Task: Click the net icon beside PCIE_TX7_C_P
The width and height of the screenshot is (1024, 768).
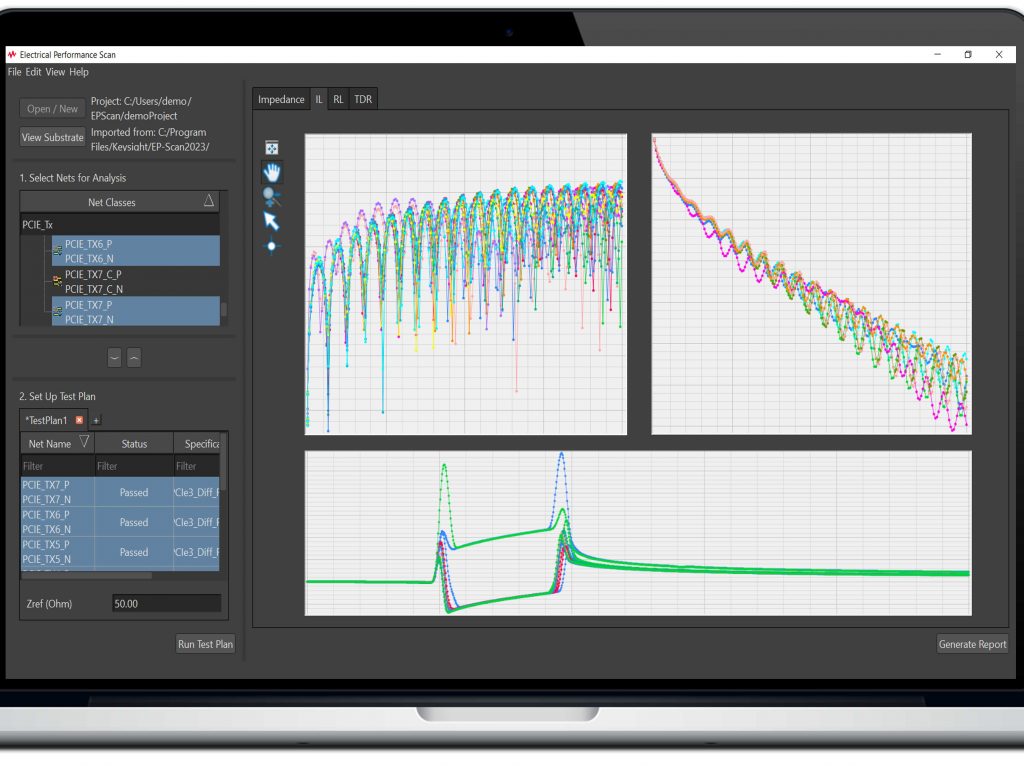Action: pyautogui.click(x=58, y=281)
